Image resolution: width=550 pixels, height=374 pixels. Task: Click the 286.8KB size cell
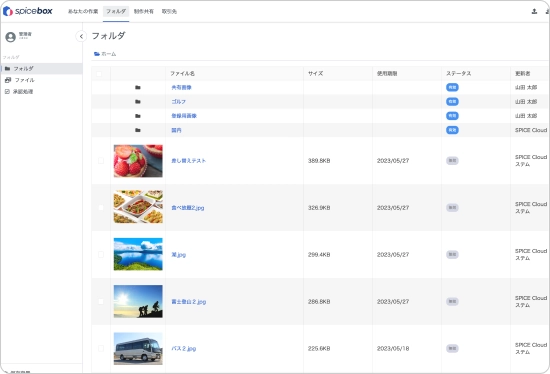pyautogui.click(x=319, y=302)
